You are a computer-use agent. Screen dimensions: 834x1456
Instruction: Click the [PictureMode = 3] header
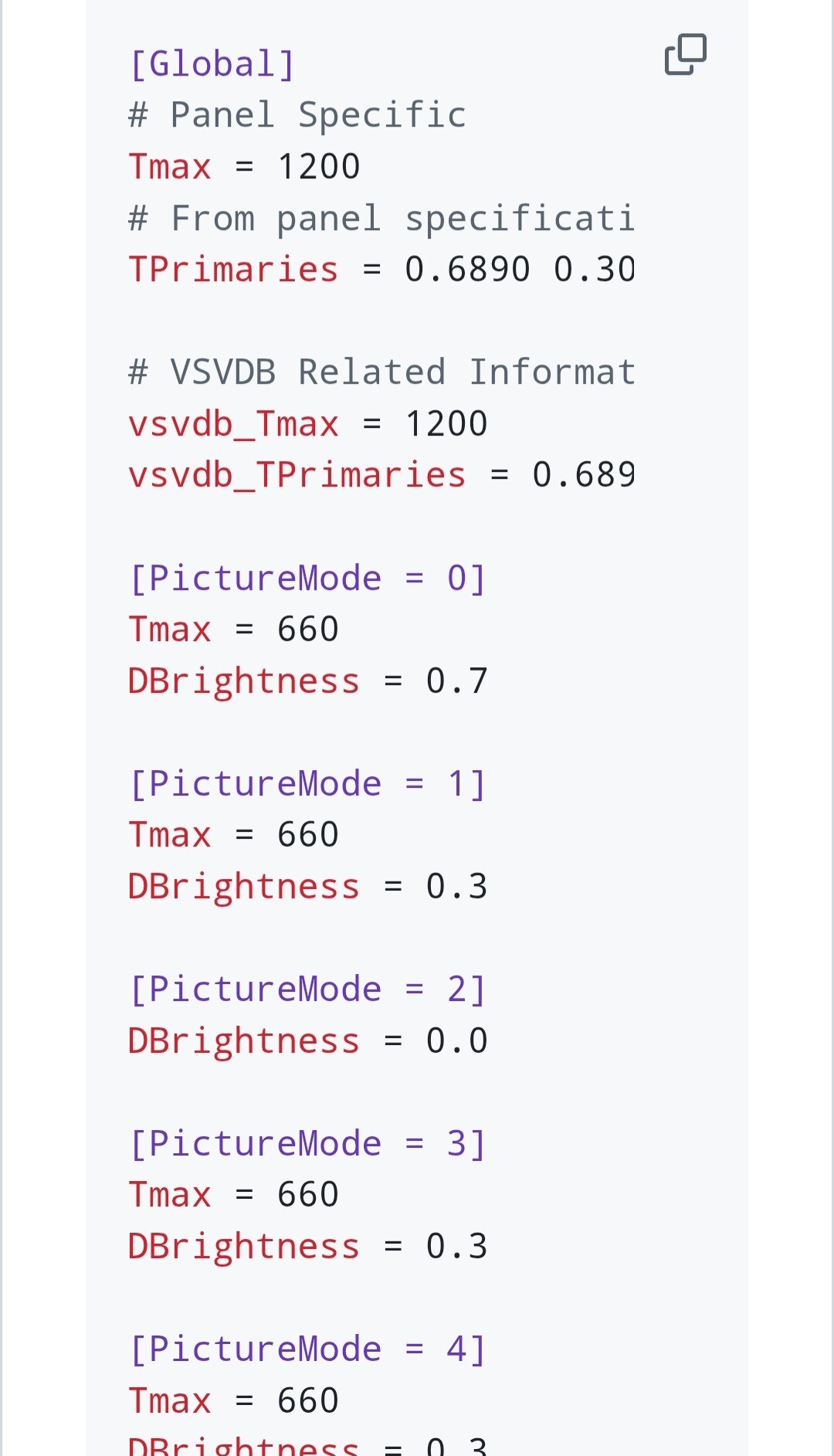pos(307,1143)
